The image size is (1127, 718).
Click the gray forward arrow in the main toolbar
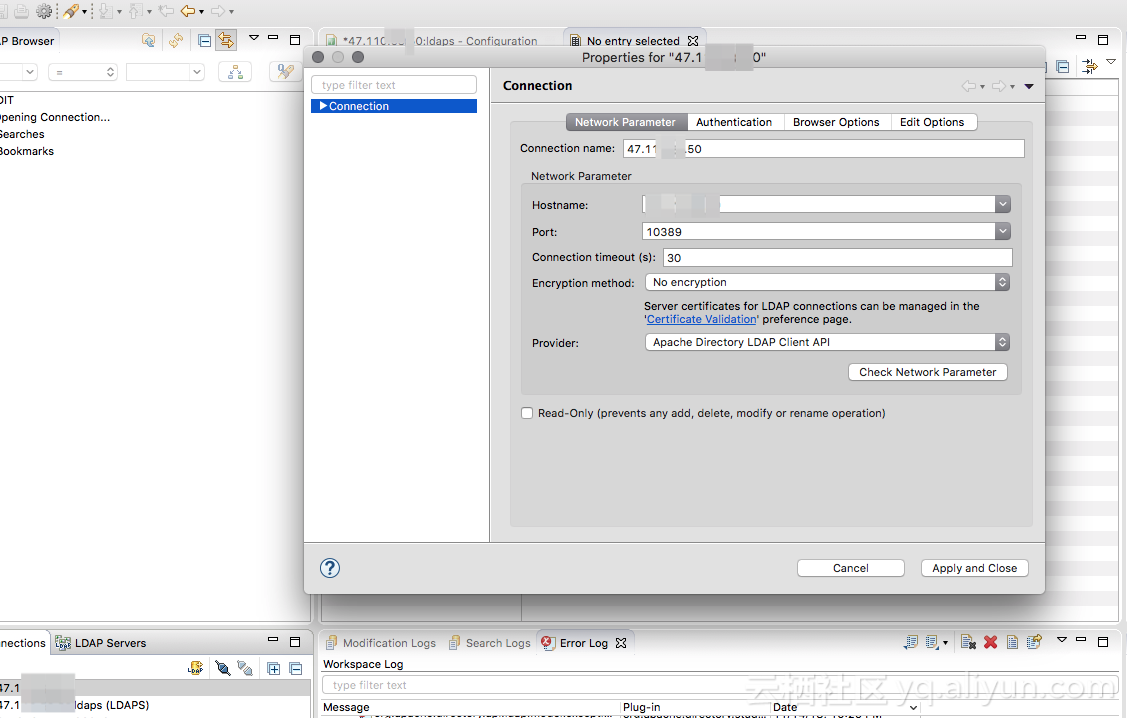[x=218, y=11]
